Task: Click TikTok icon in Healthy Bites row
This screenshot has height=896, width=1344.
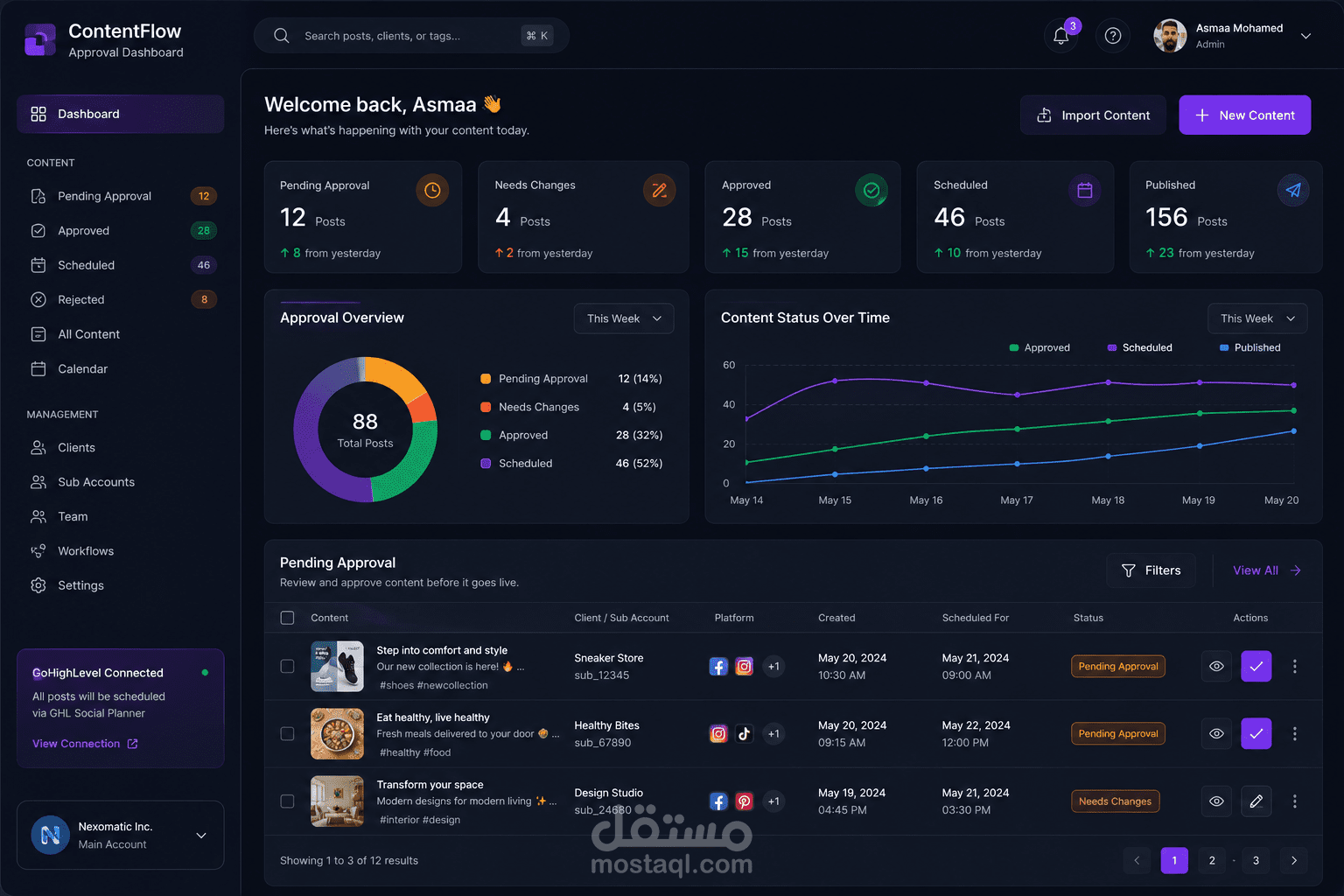Action: pos(745,733)
